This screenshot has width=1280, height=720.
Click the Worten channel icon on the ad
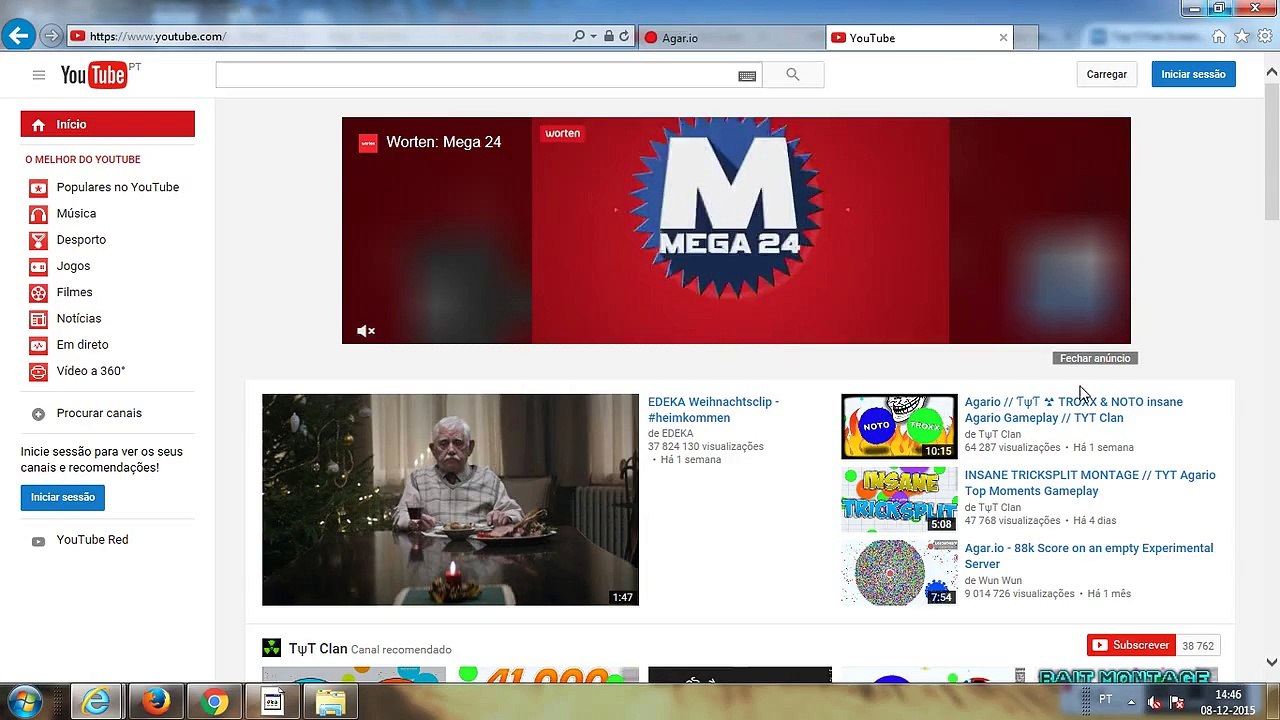point(368,143)
